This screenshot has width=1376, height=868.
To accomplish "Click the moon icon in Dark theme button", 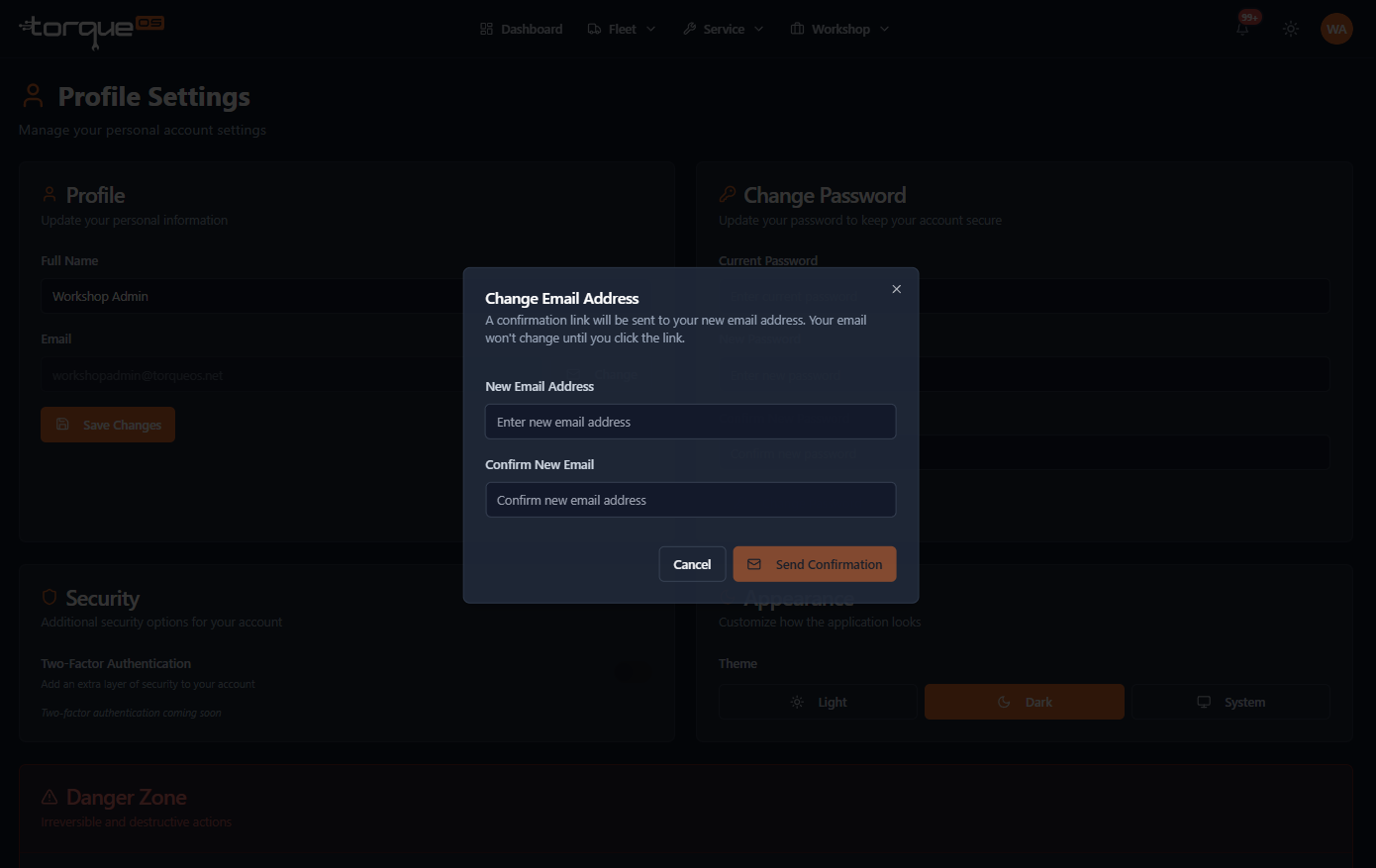I will pyautogui.click(x=1004, y=702).
